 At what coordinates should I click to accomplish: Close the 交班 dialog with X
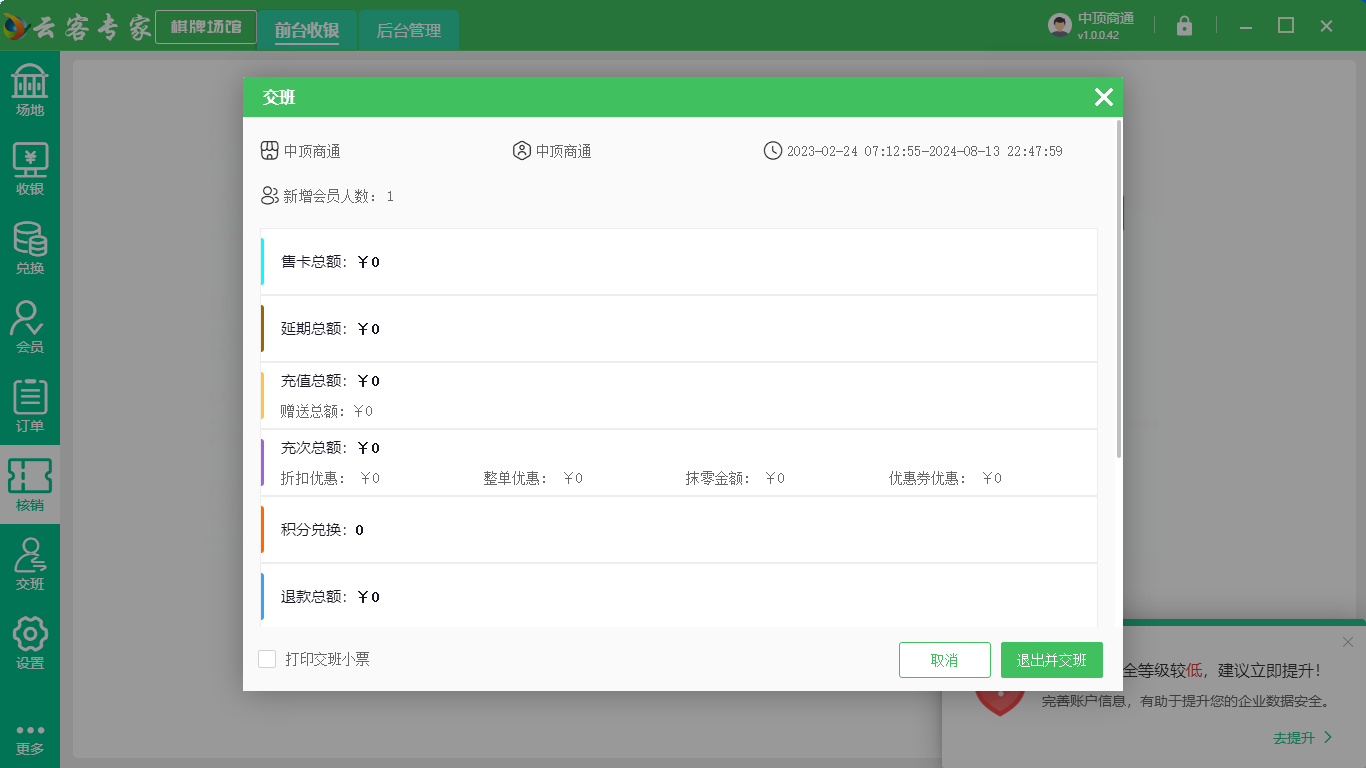(1103, 97)
